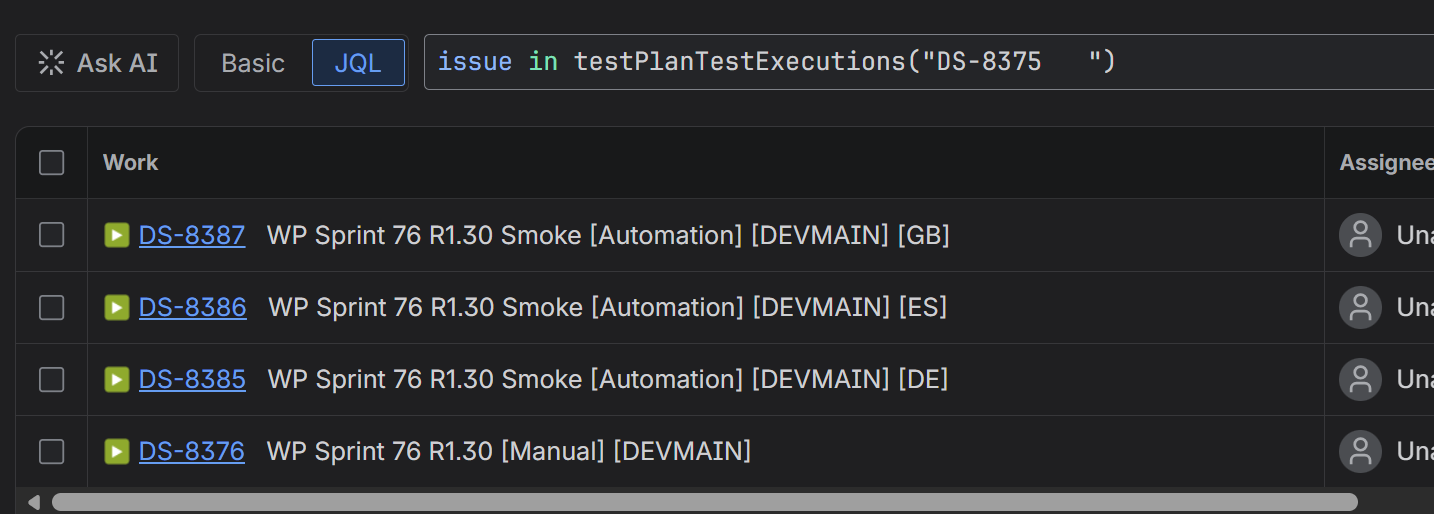The image size is (1434, 514).
Task: Click the assignee avatar in DS-8385 row
Action: click(x=1360, y=379)
